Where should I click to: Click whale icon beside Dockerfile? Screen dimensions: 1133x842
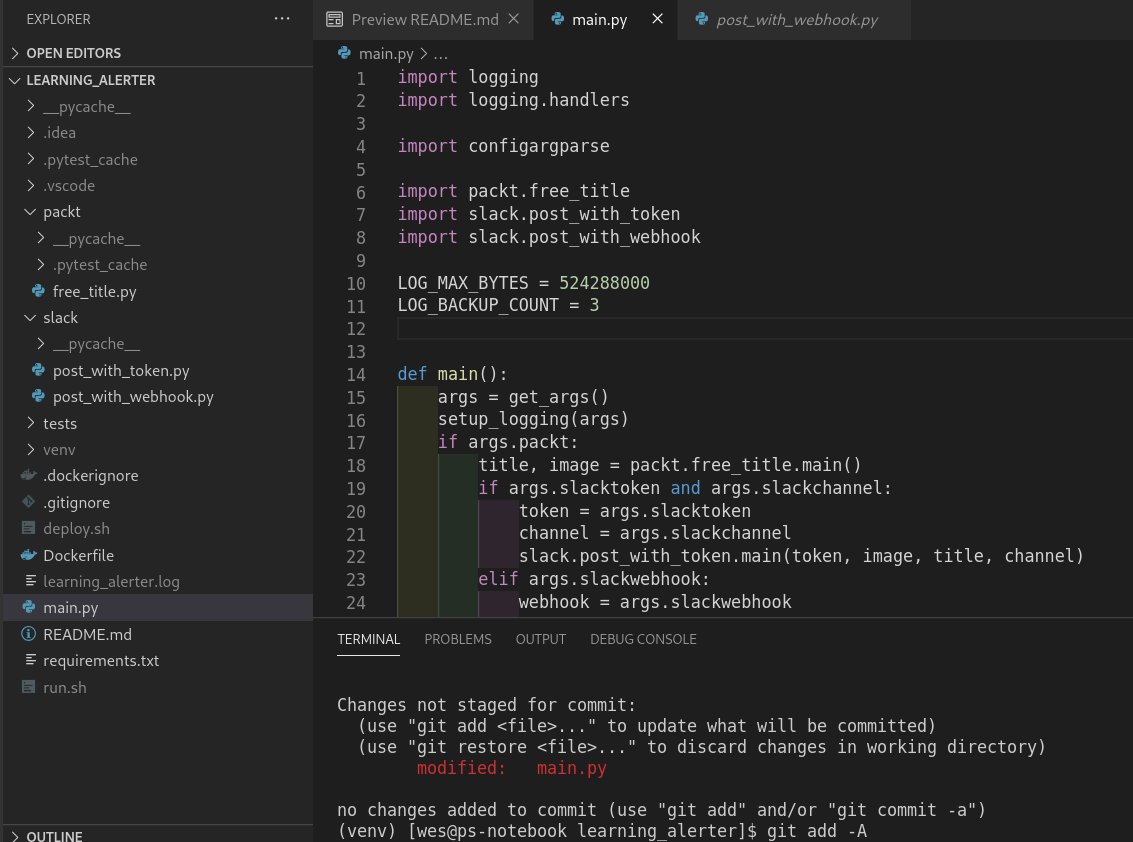pyautogui.click(x=29, y=555)
